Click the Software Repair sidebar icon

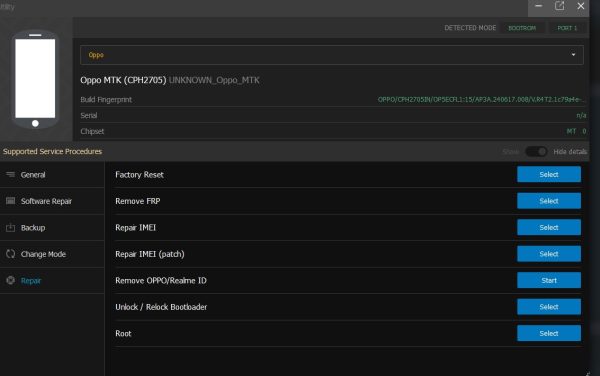[10, 201]
